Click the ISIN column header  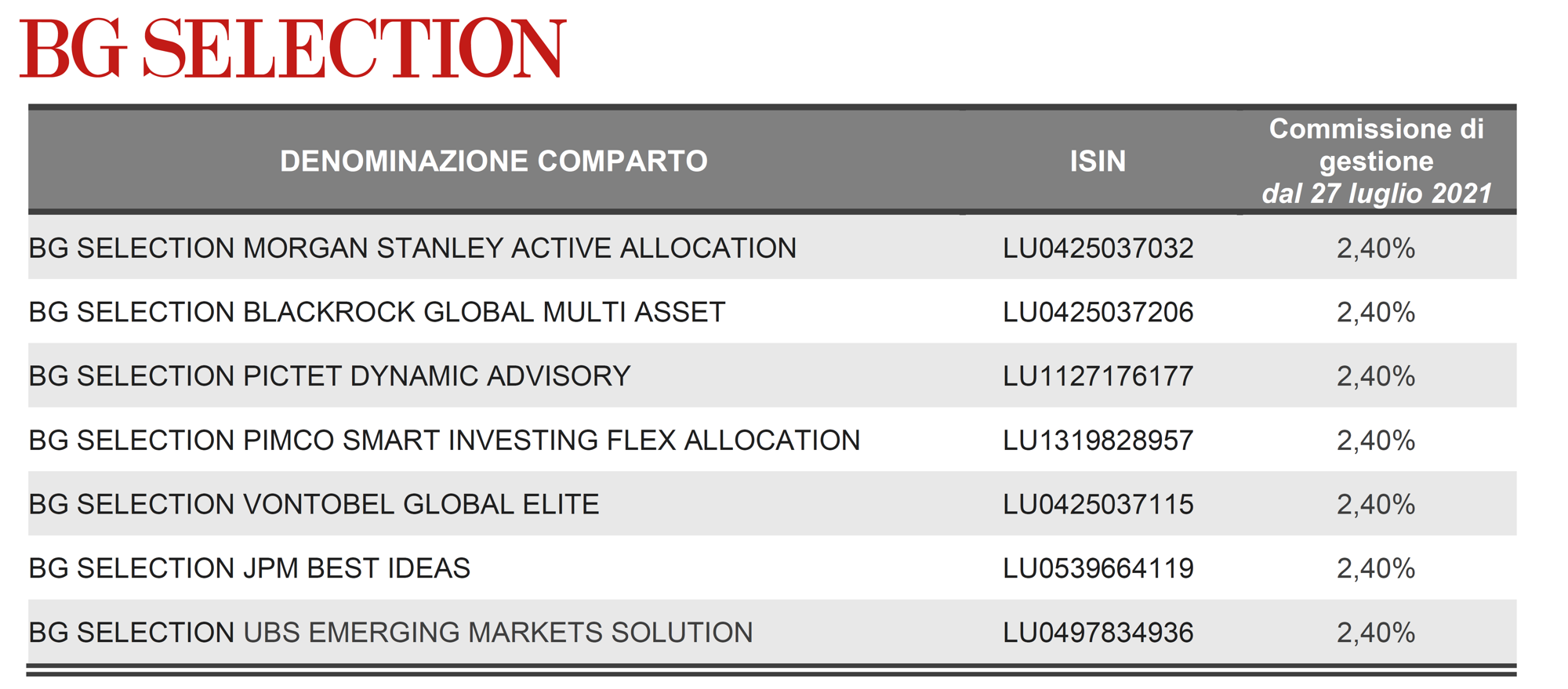1098,161
